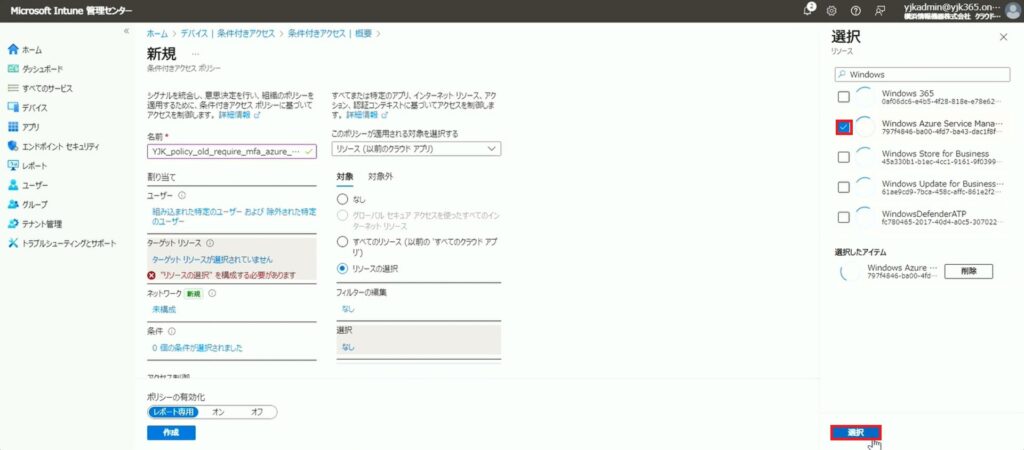Click the Windows 365 app icon
Viewport: 1024px width, 450px height.
point(865,97)
